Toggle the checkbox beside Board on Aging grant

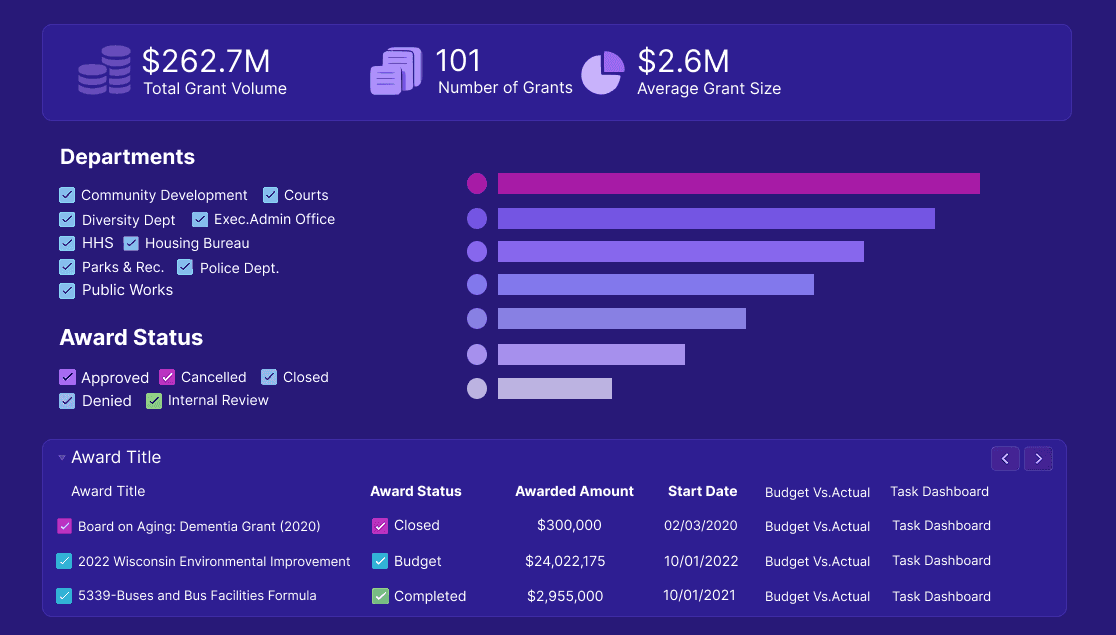pyautogui.click(x=64, y=526)
